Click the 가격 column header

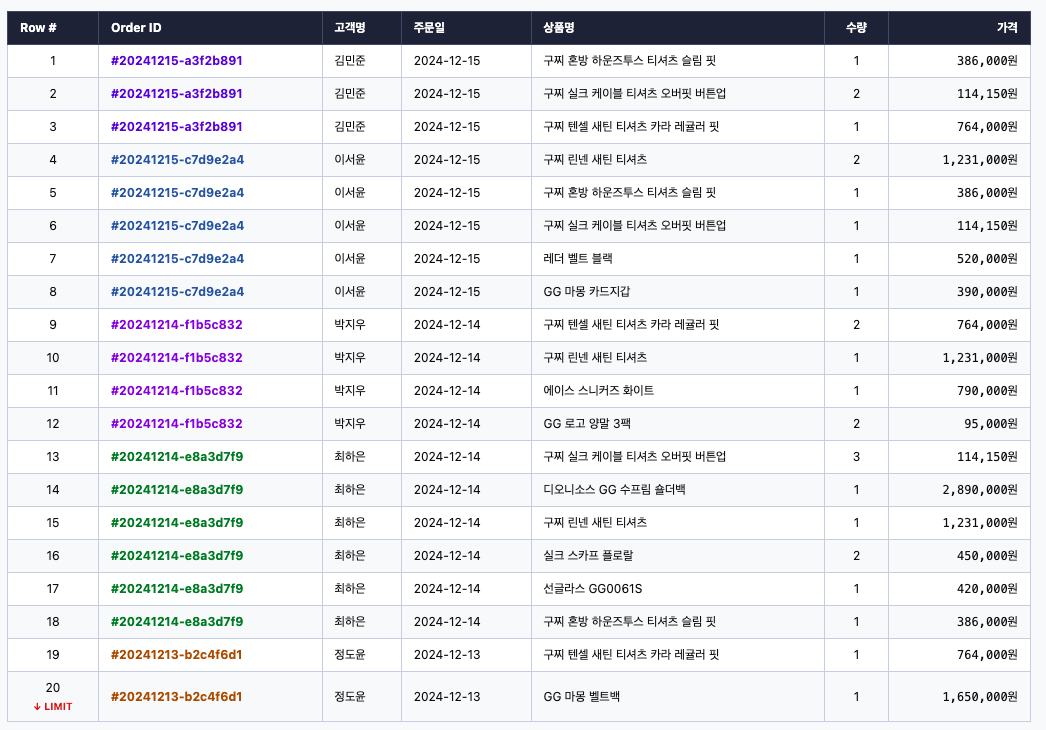click(x=959, y=28)
